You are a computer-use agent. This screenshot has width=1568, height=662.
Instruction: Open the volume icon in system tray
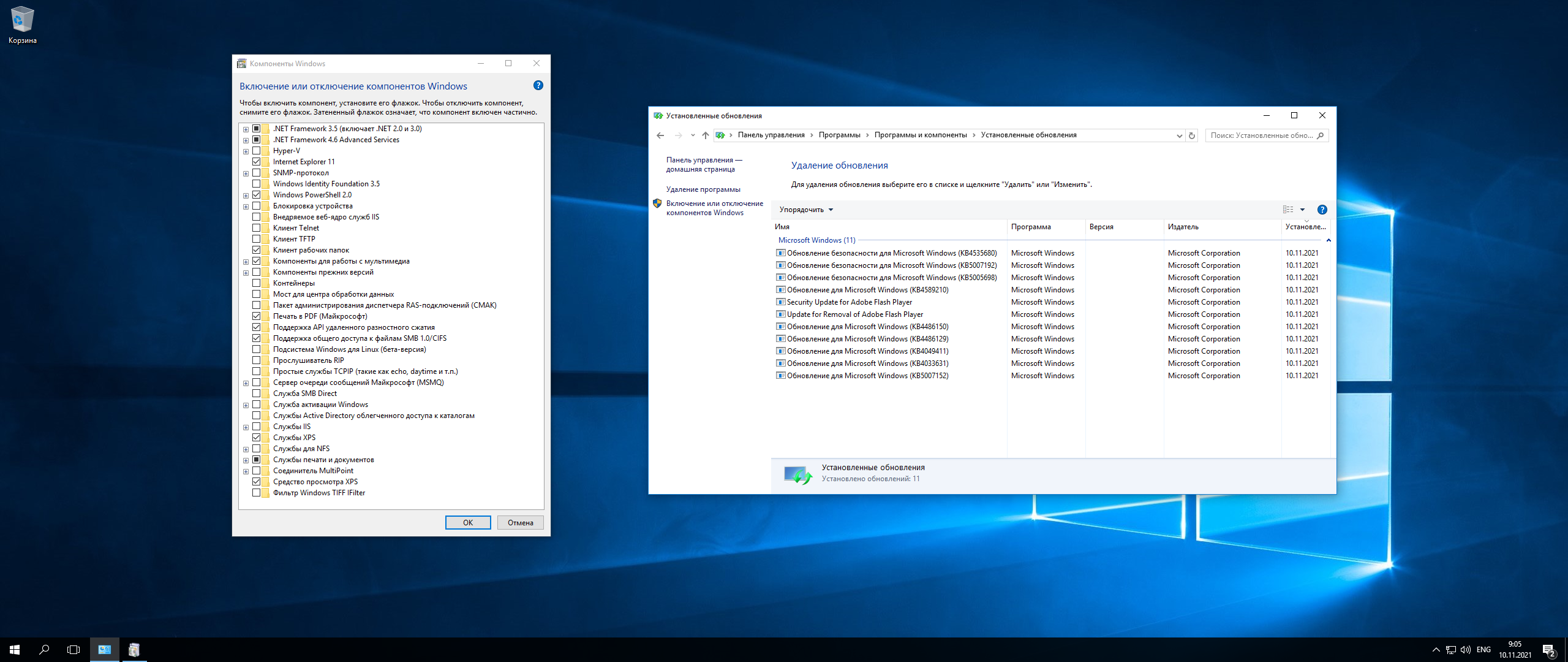tap(1466, 650)
